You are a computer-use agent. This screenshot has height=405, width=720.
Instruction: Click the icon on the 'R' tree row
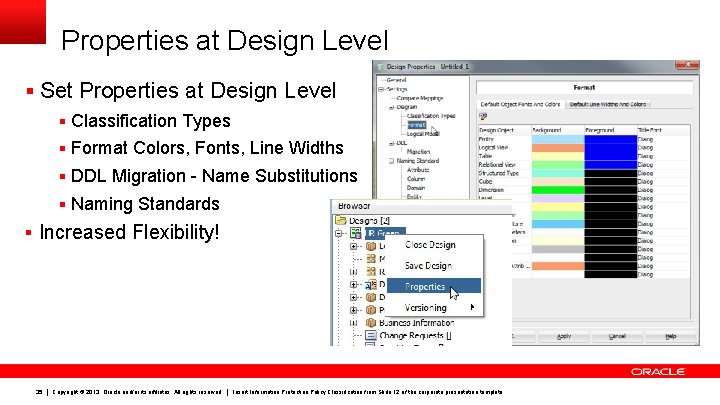coord(371,272)
